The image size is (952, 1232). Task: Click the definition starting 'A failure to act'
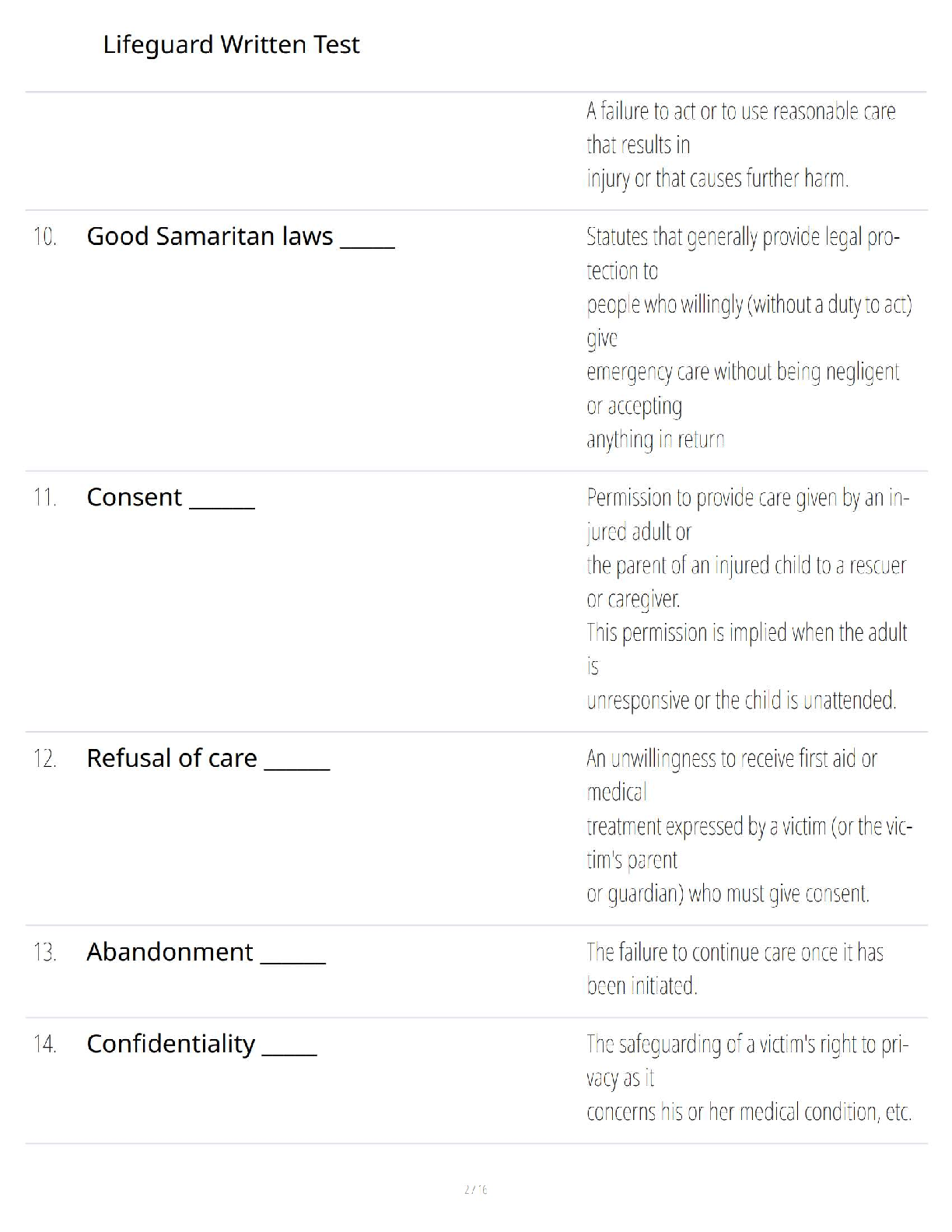(740, 145)
